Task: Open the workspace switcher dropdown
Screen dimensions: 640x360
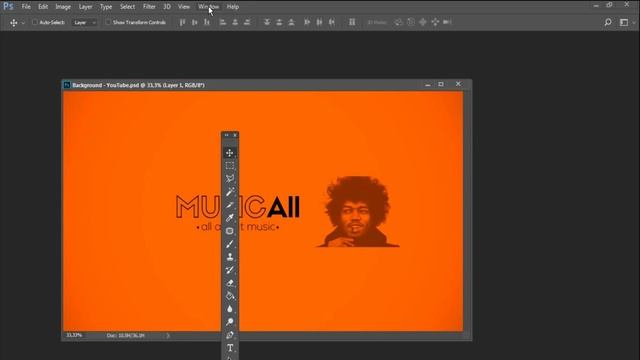Action: point(626,22)
